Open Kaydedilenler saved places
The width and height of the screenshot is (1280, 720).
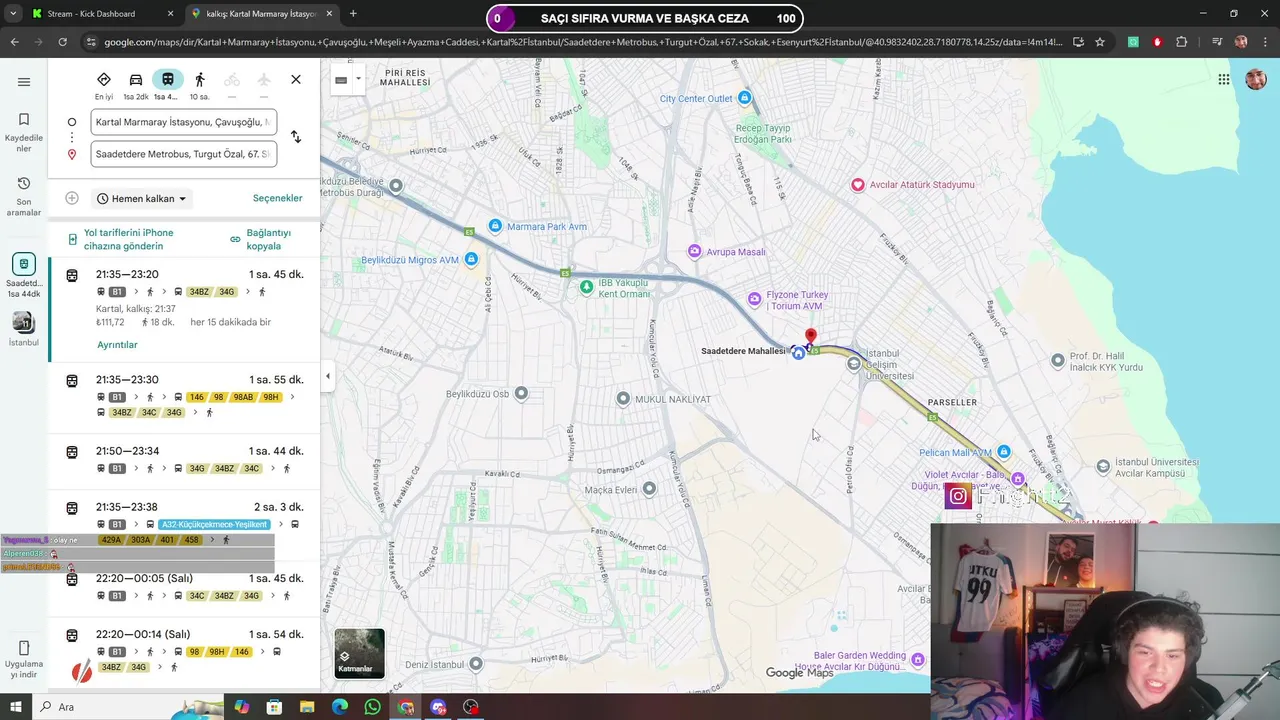point(24,133)
